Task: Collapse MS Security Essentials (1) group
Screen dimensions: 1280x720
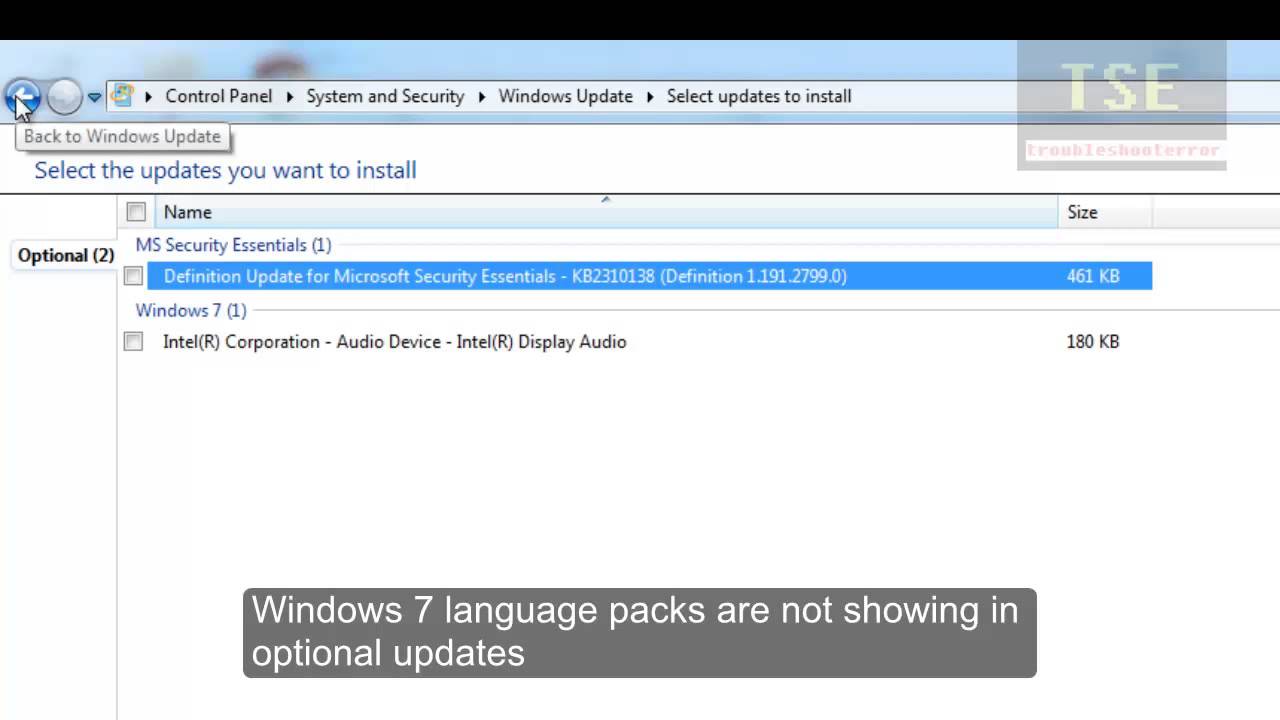Action: click(x=233, y=245)
